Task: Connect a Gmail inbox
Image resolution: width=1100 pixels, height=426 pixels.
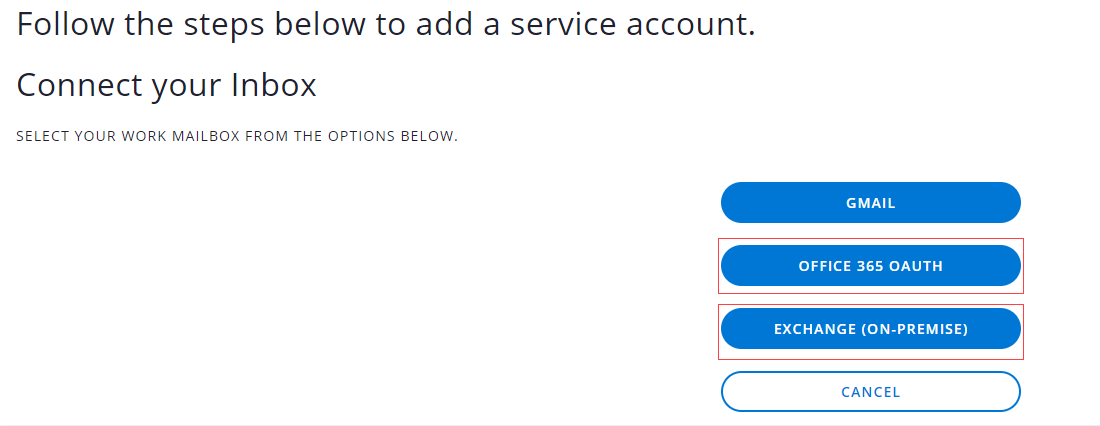Action: point(870,203)
